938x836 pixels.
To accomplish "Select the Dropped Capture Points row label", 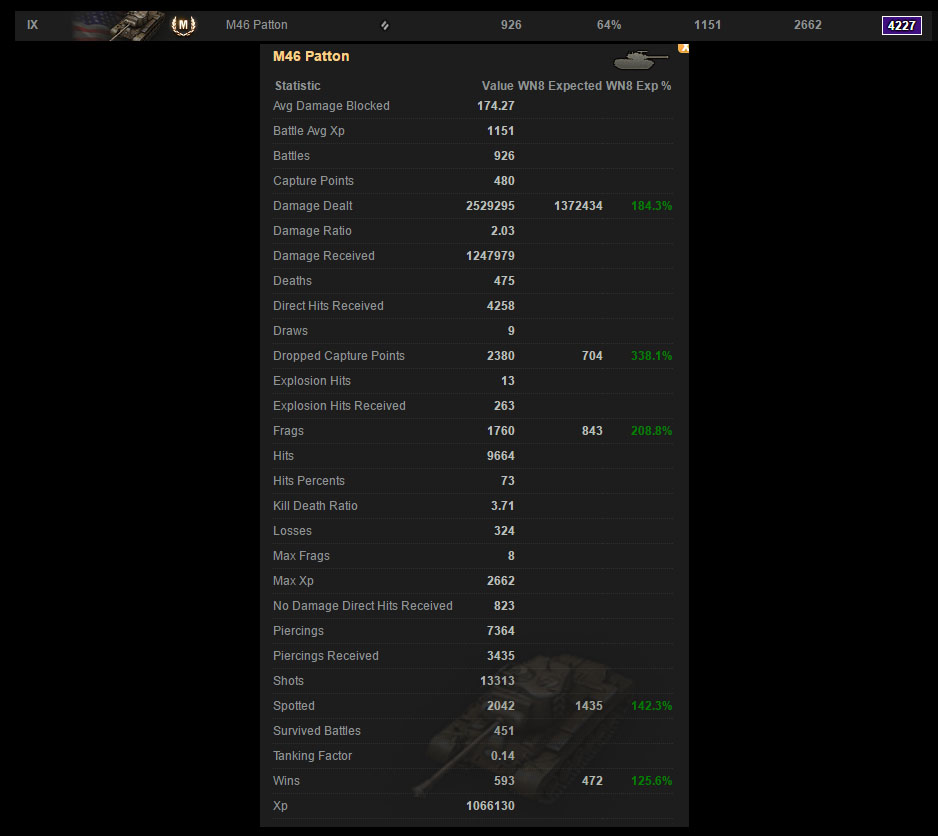I will 339,356.
